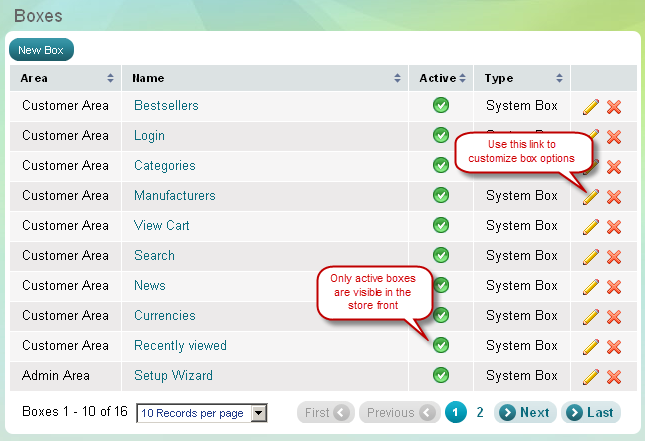Image resolution: width=645 pixels, height=441 pixels.
Task: Delete the Recently viewed box
Action: (x=614, y=347)
